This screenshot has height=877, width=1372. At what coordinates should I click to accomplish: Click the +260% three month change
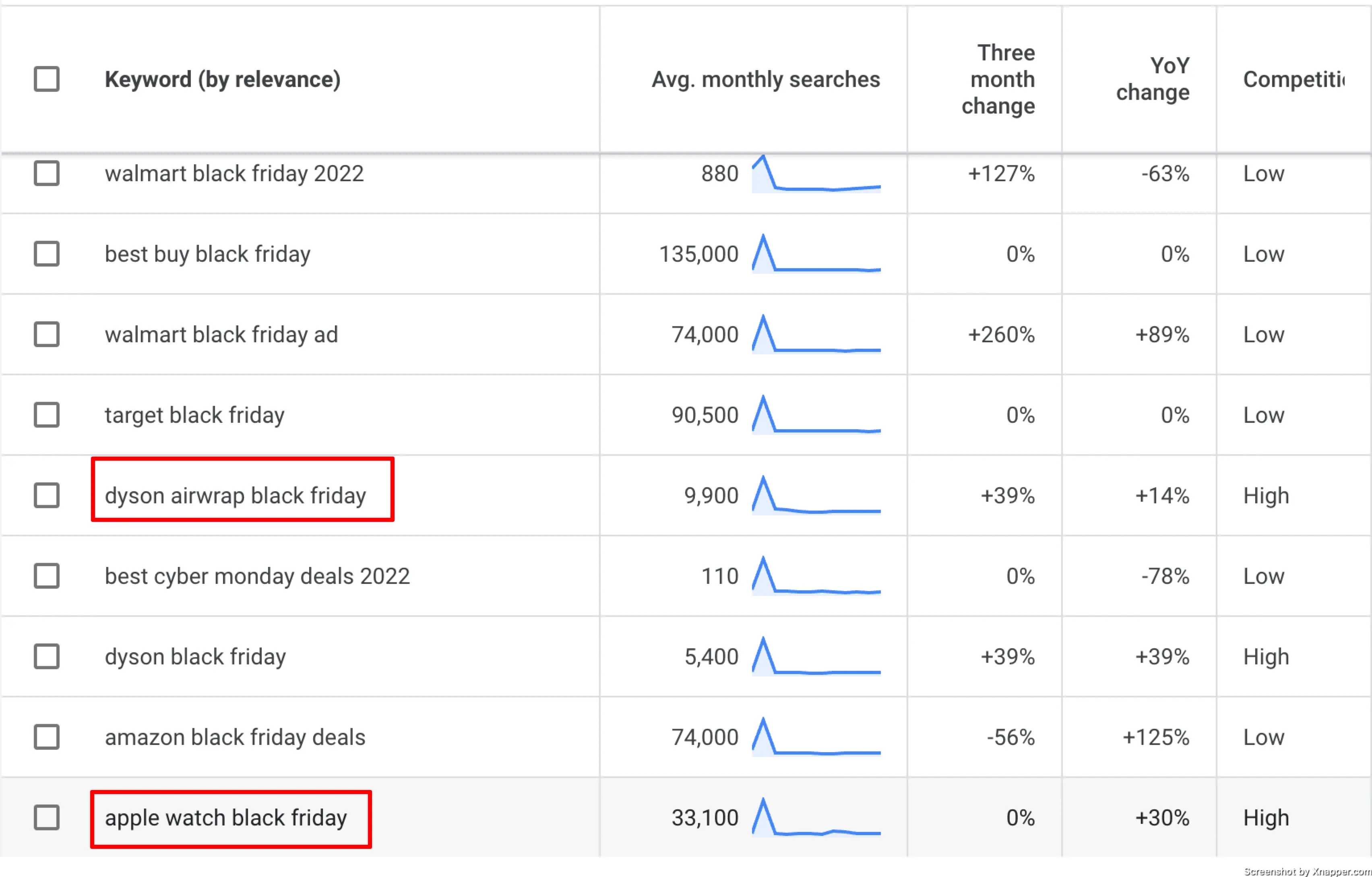[1001, 335]
